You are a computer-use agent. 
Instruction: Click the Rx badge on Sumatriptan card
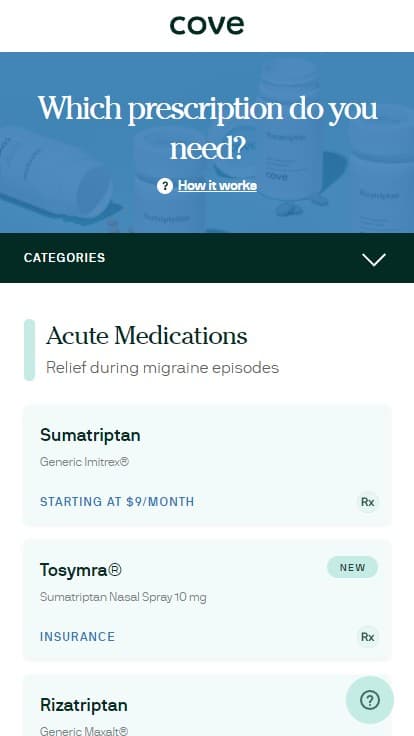(x=368, y=502)
